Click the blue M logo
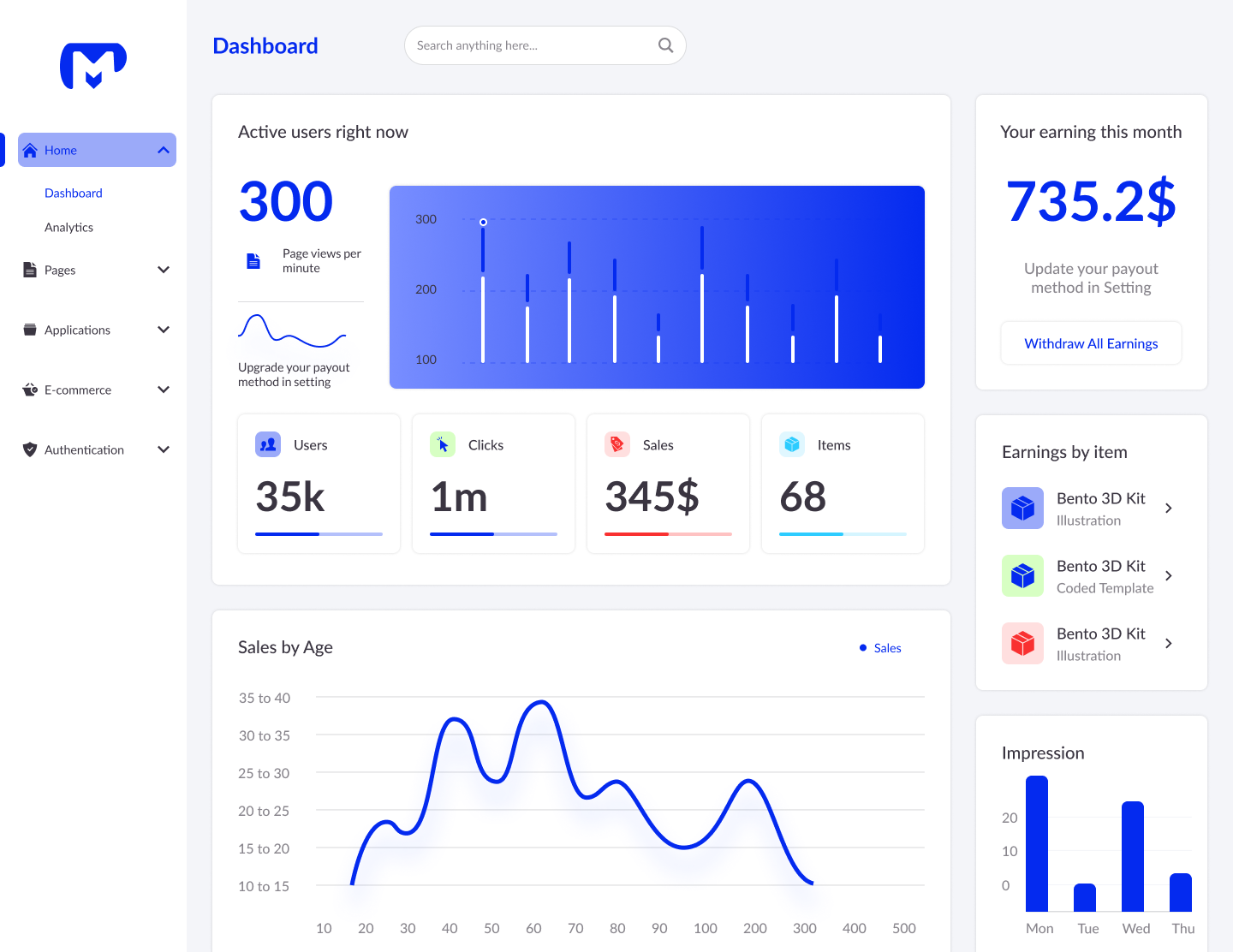Screen dimensions: 1233x952 point(93,66)
